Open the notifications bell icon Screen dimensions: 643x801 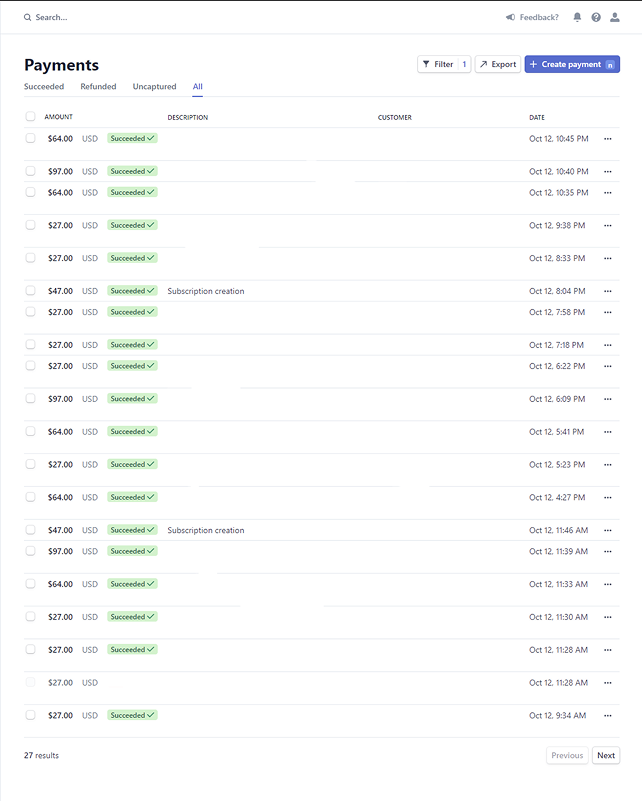point(577,17)
